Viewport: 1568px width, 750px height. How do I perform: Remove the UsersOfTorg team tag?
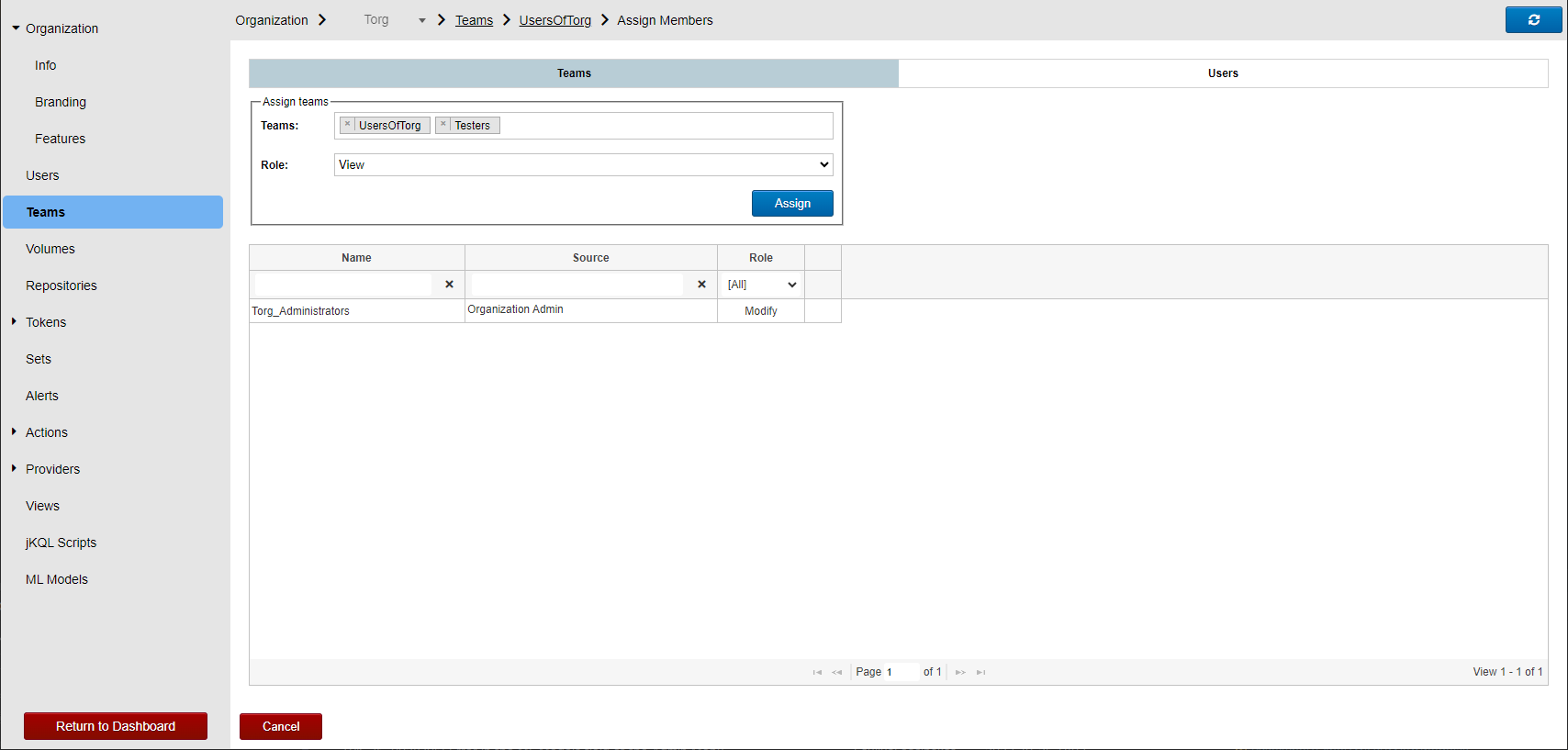(x=347, y=125)
